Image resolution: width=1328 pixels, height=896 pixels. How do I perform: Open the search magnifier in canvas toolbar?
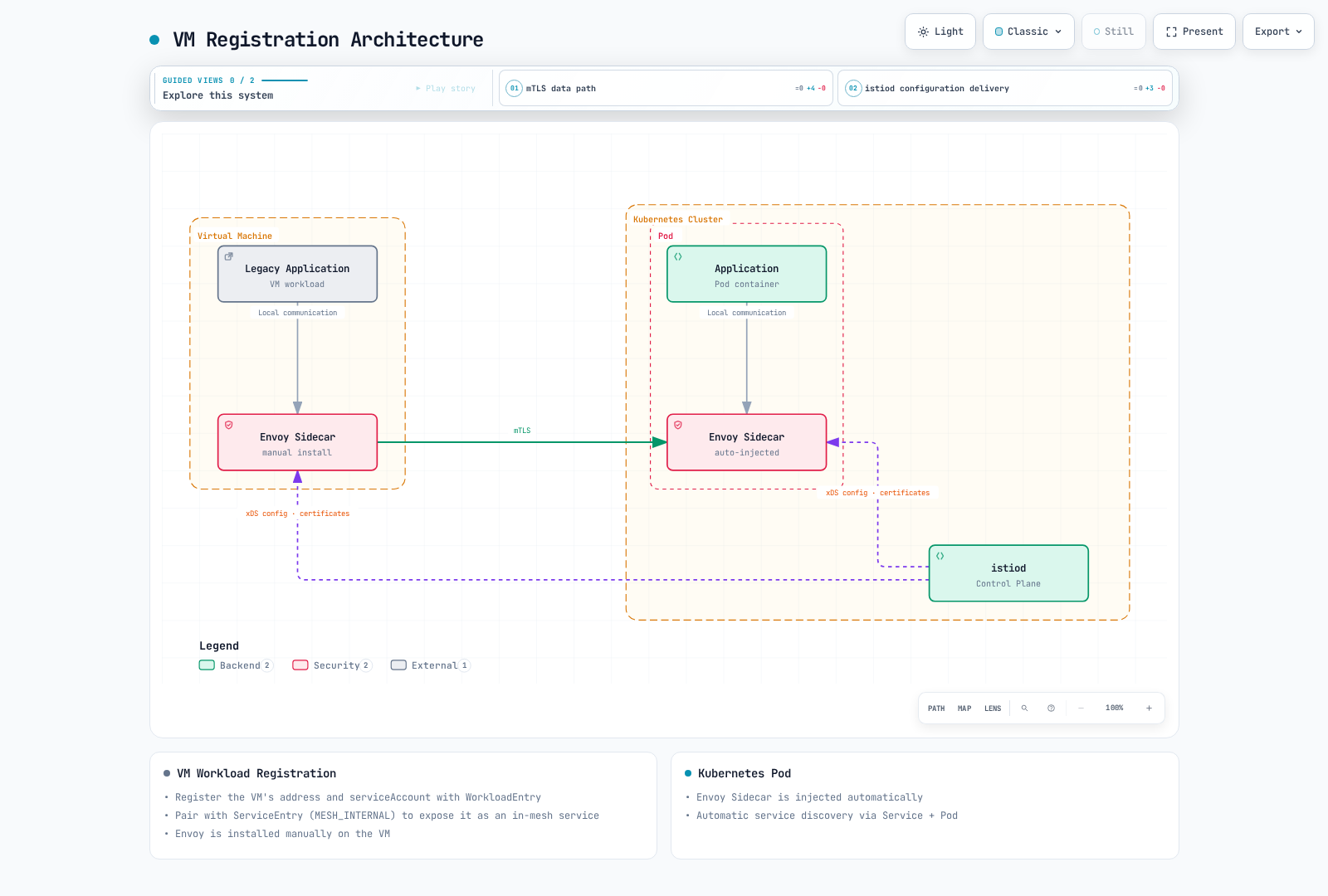1024,709
